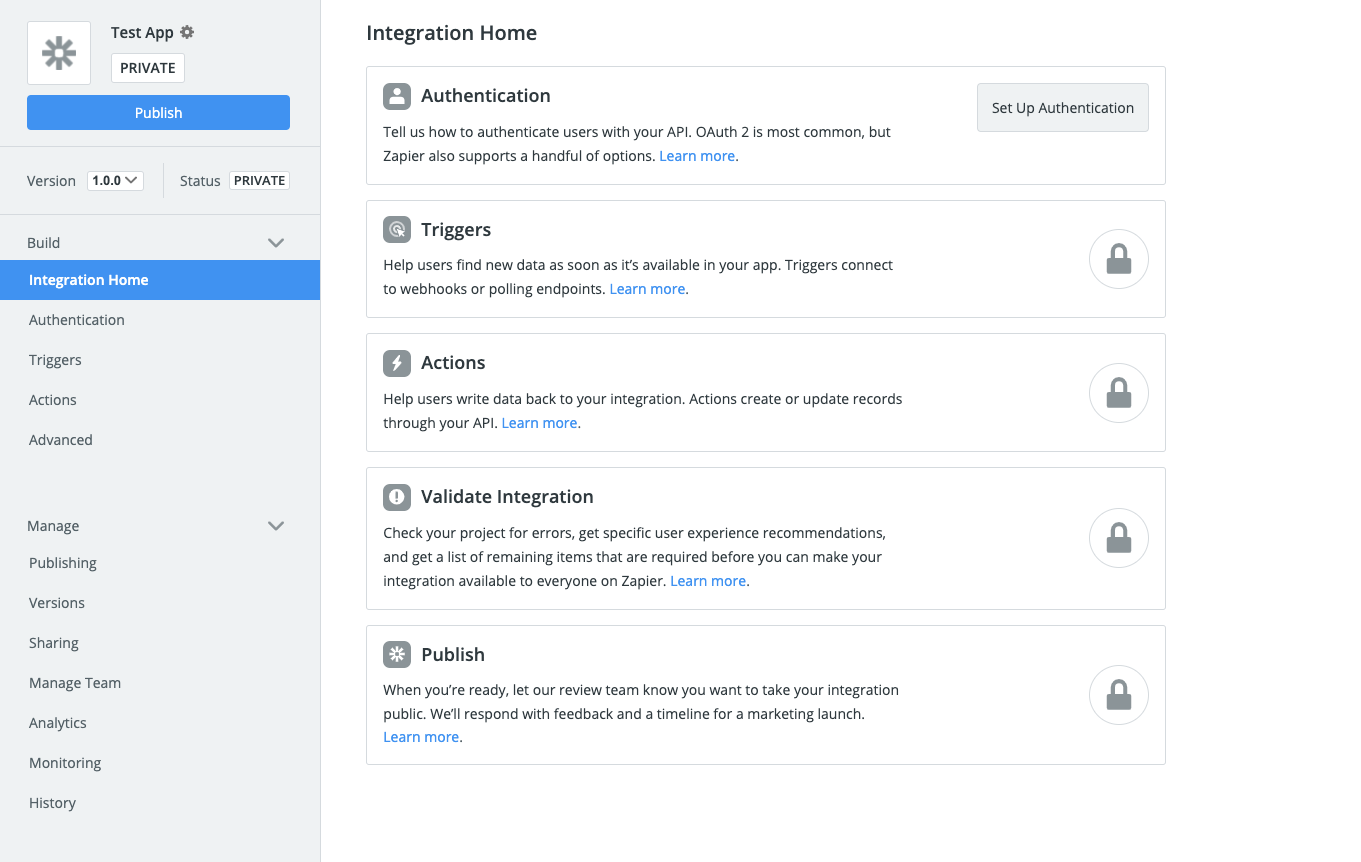Click the Triggers cursor icon
This screenshot has width=1361, height=862.
(397, 230)
